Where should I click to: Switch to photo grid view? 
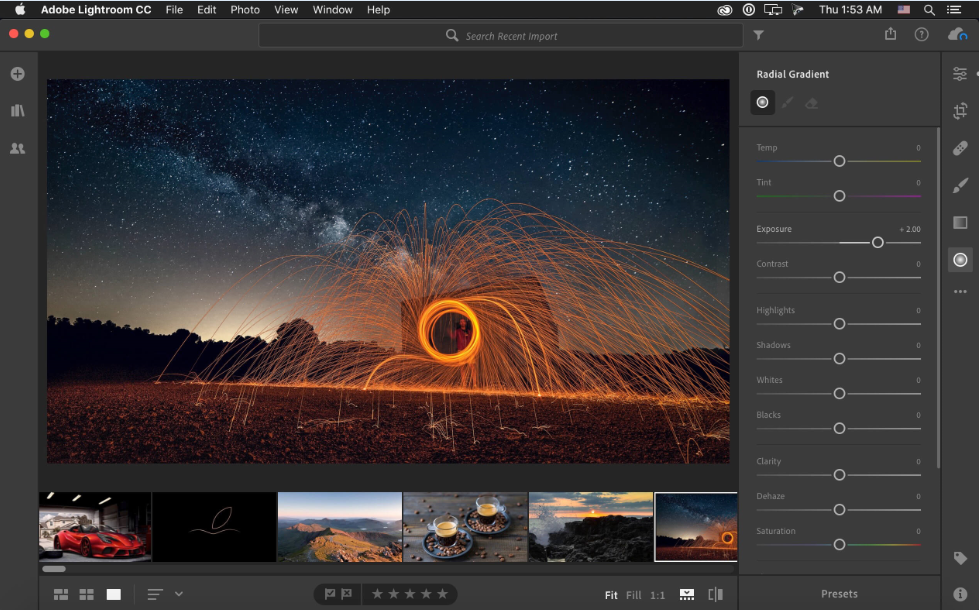(x=61, y=594)
